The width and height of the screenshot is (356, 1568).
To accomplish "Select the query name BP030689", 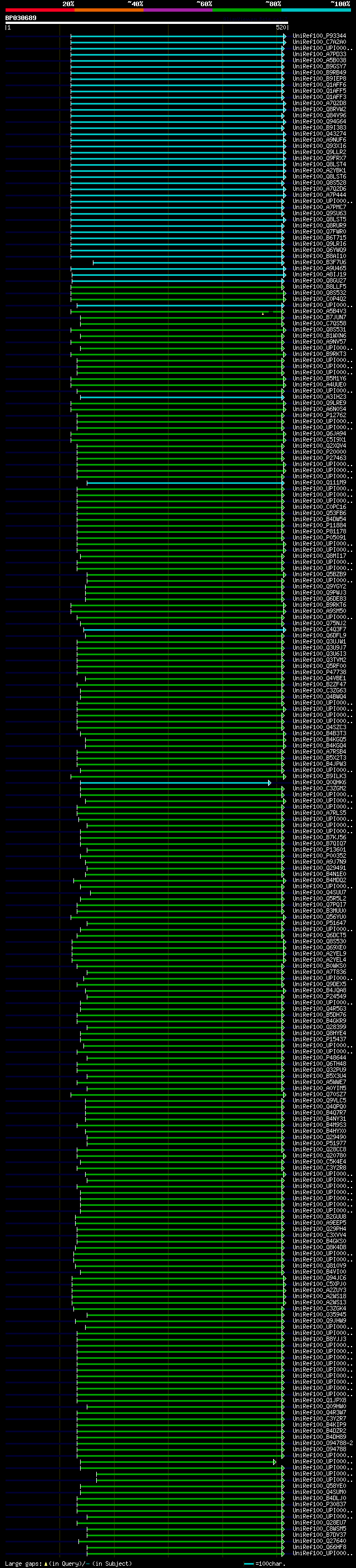I will pyautogui.click(x=21, y=18).
